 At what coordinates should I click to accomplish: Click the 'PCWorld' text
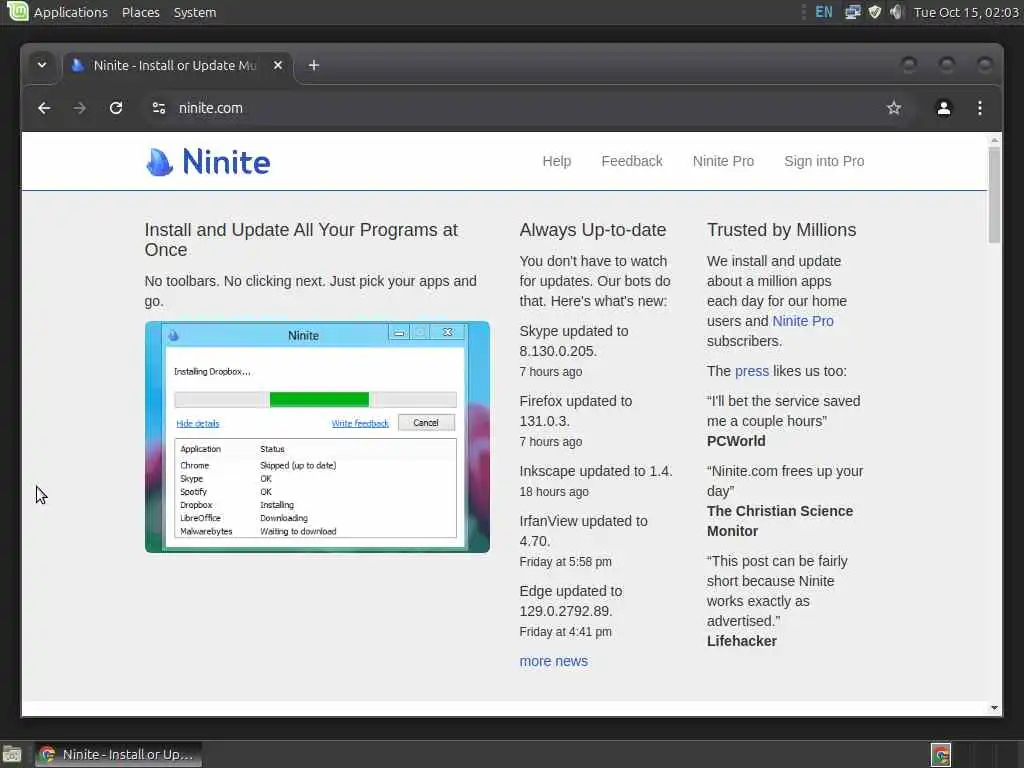736,441
